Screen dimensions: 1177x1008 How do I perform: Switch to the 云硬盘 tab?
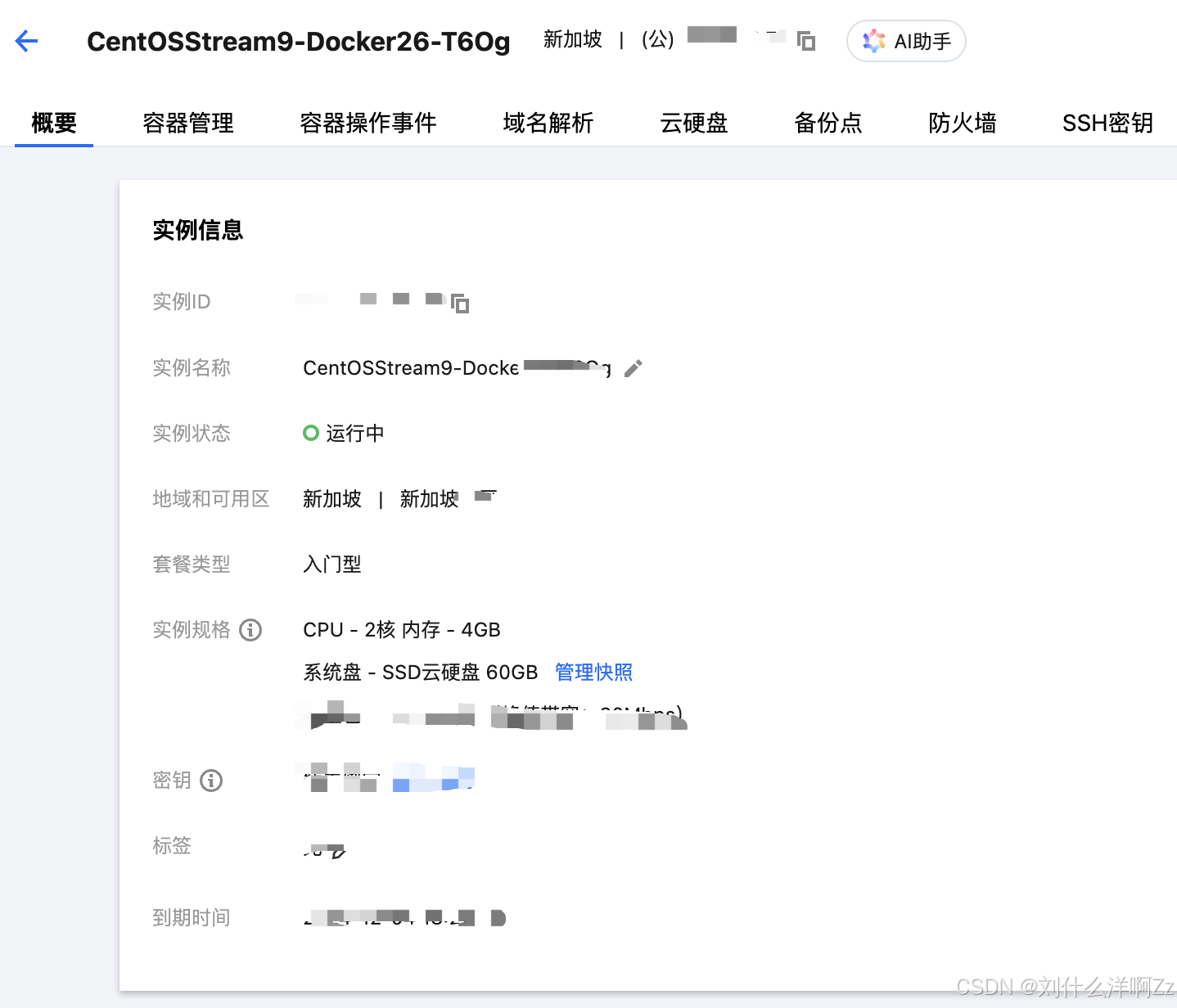coord(694,123)
